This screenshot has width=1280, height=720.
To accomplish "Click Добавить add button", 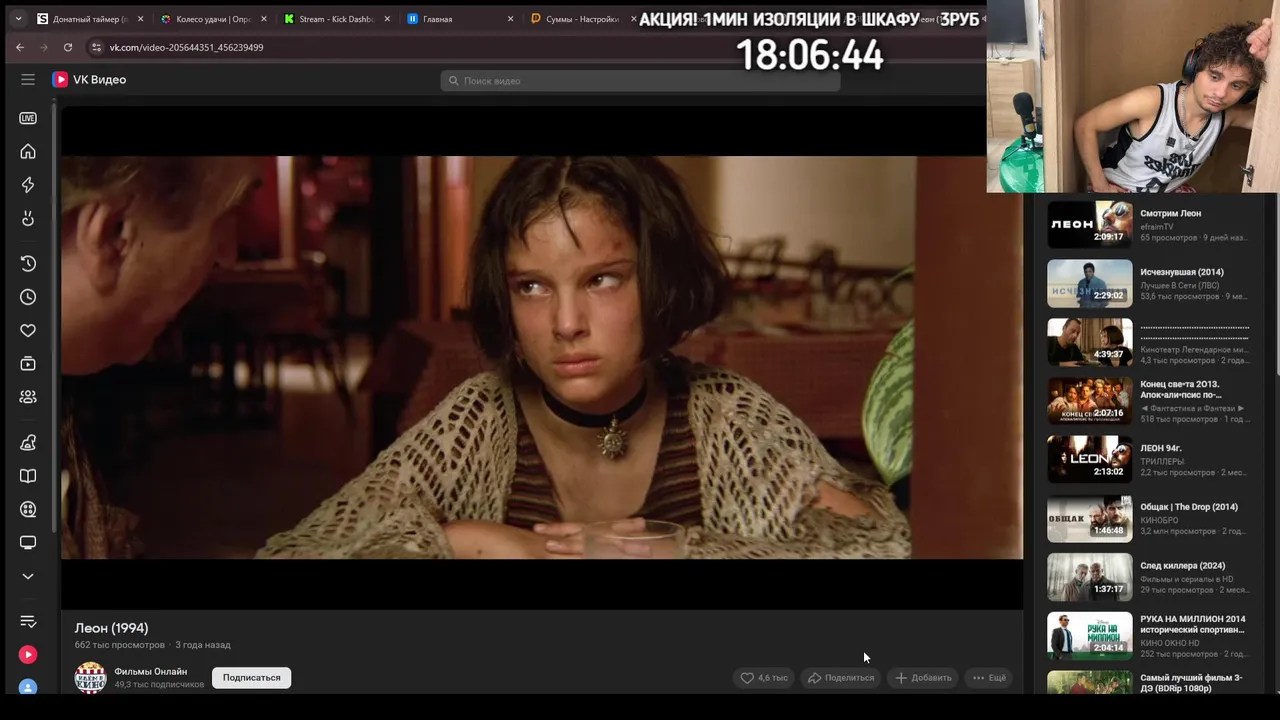I will click(923, 678).
